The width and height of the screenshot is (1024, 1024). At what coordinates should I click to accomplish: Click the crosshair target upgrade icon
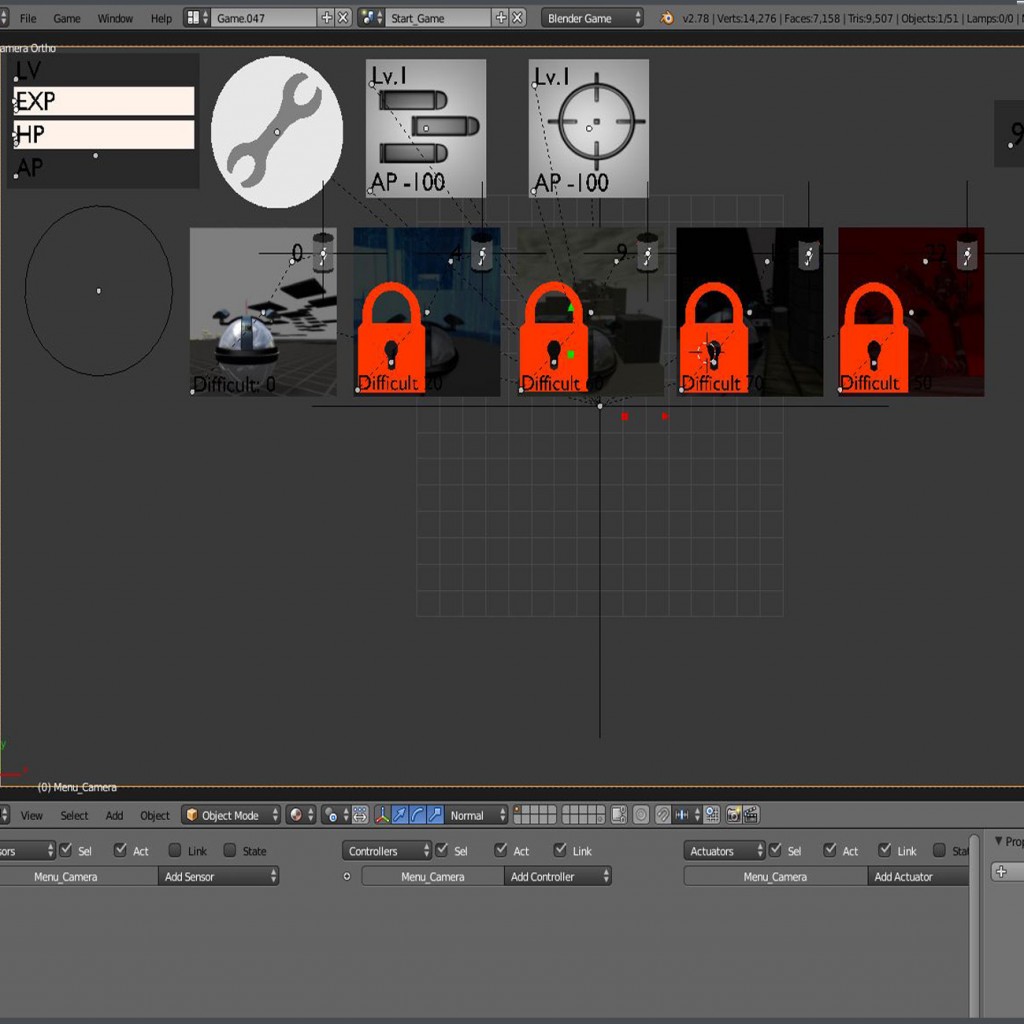pos(589,127)
